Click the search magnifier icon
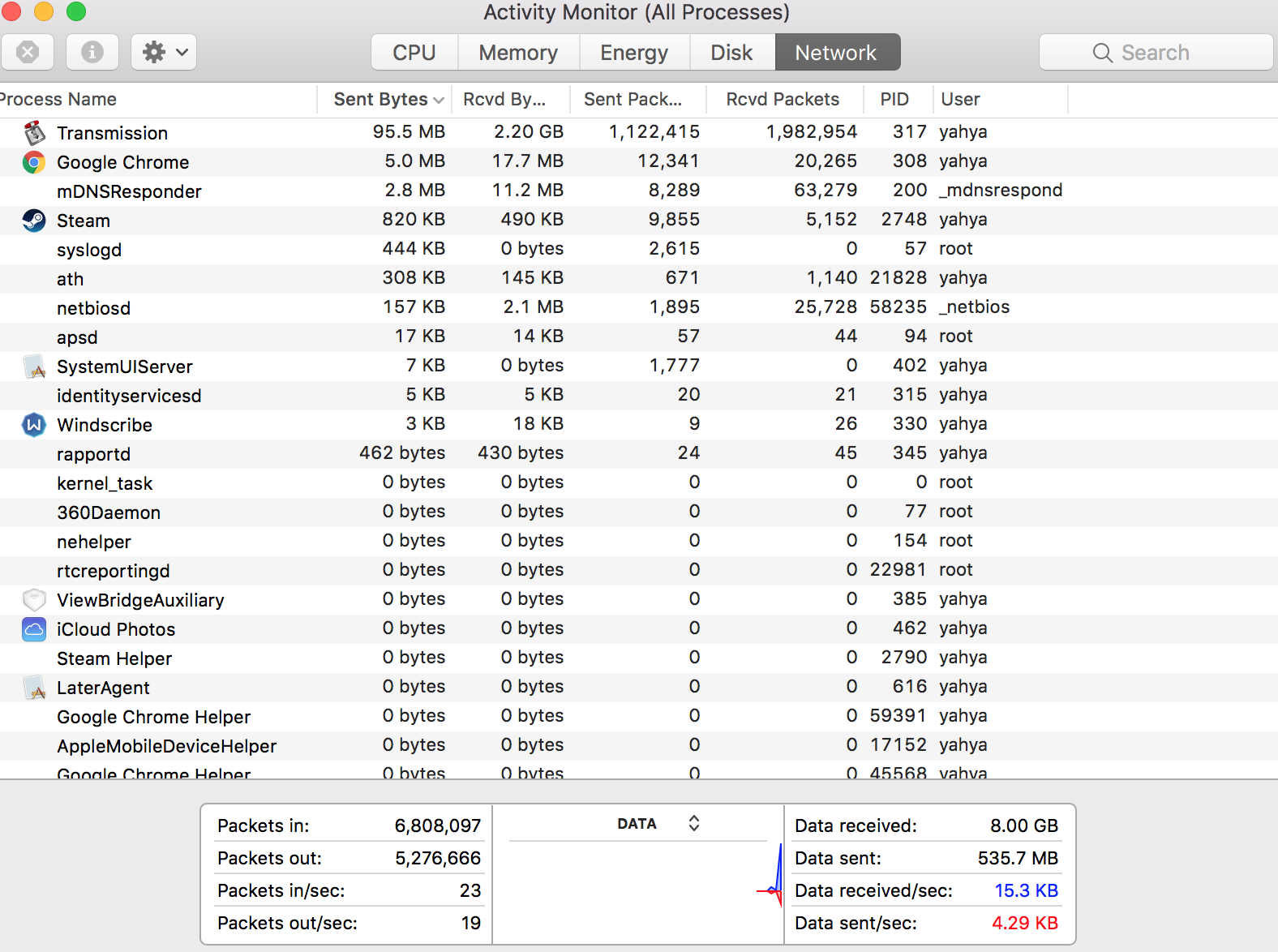Viewport: 1278px width, 952px height. [1102, 53]
